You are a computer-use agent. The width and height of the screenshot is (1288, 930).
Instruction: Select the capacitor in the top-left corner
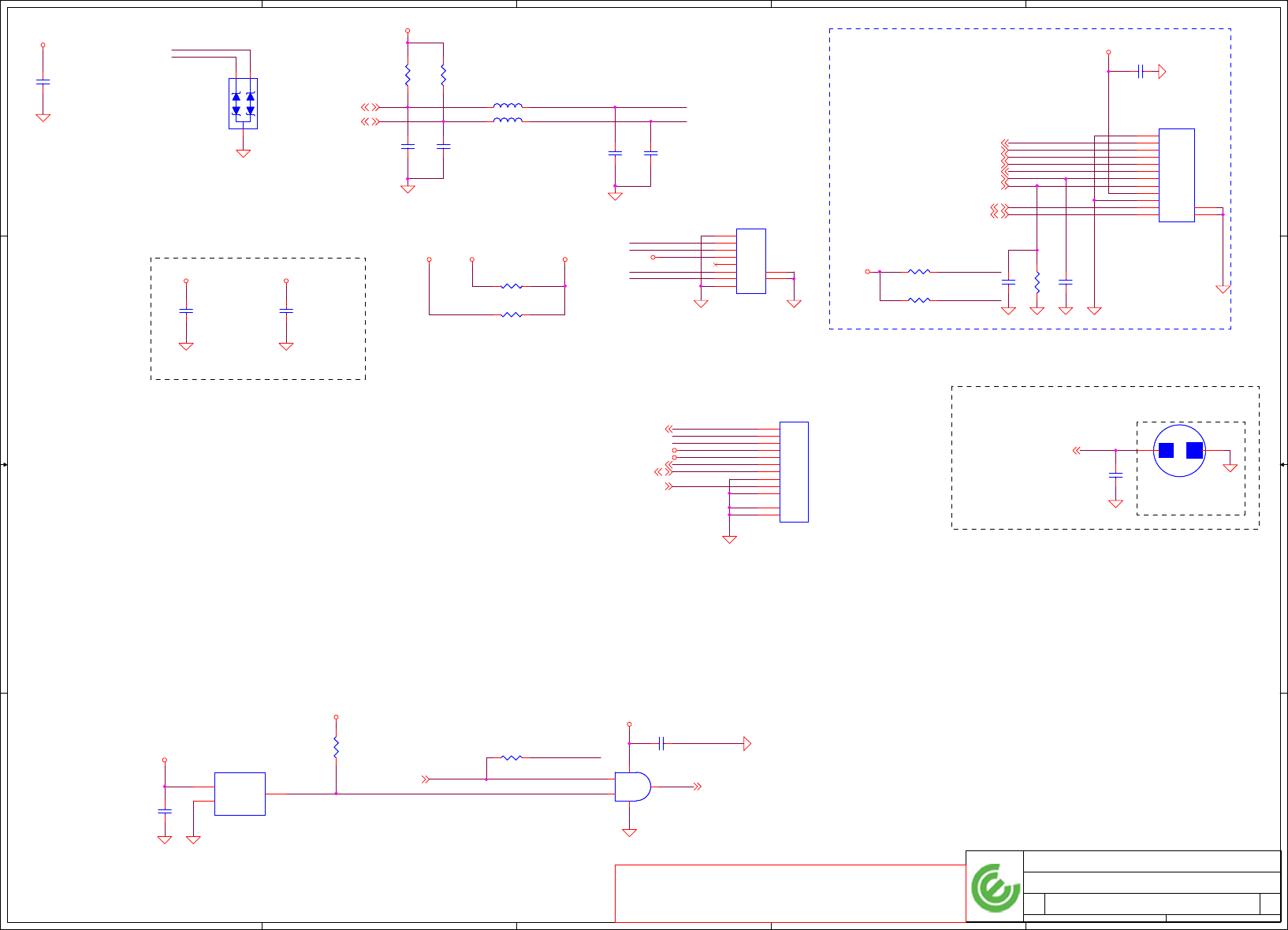[x=43, y=82]
